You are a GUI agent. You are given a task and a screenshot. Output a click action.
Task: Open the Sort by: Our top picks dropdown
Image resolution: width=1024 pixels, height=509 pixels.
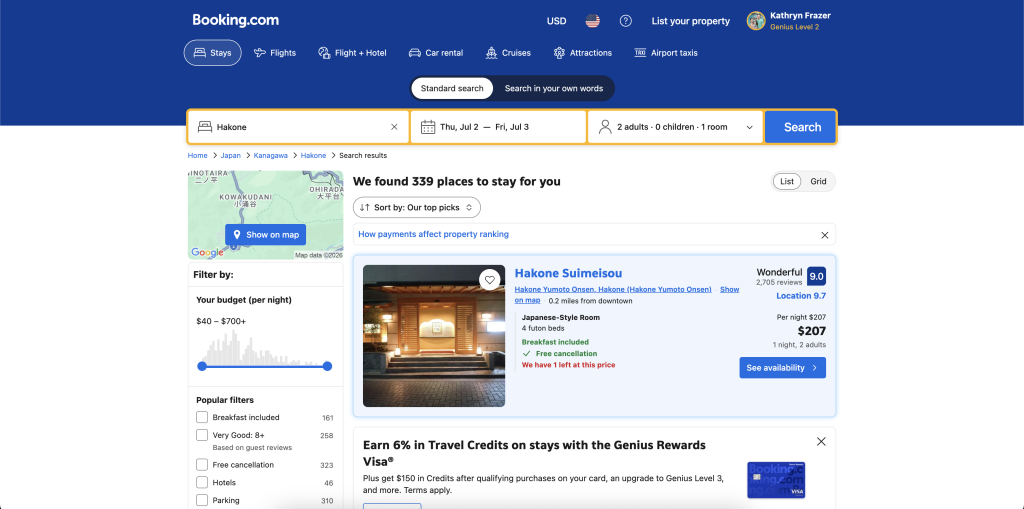pos(417,207)
